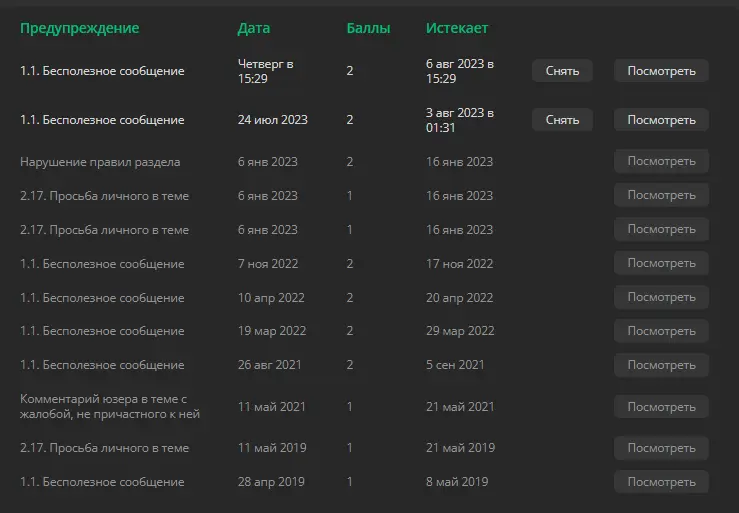Open Посмотреть for the 26 авг 2021 warning
Screen dimensions: 739x513
coord(661,365)
